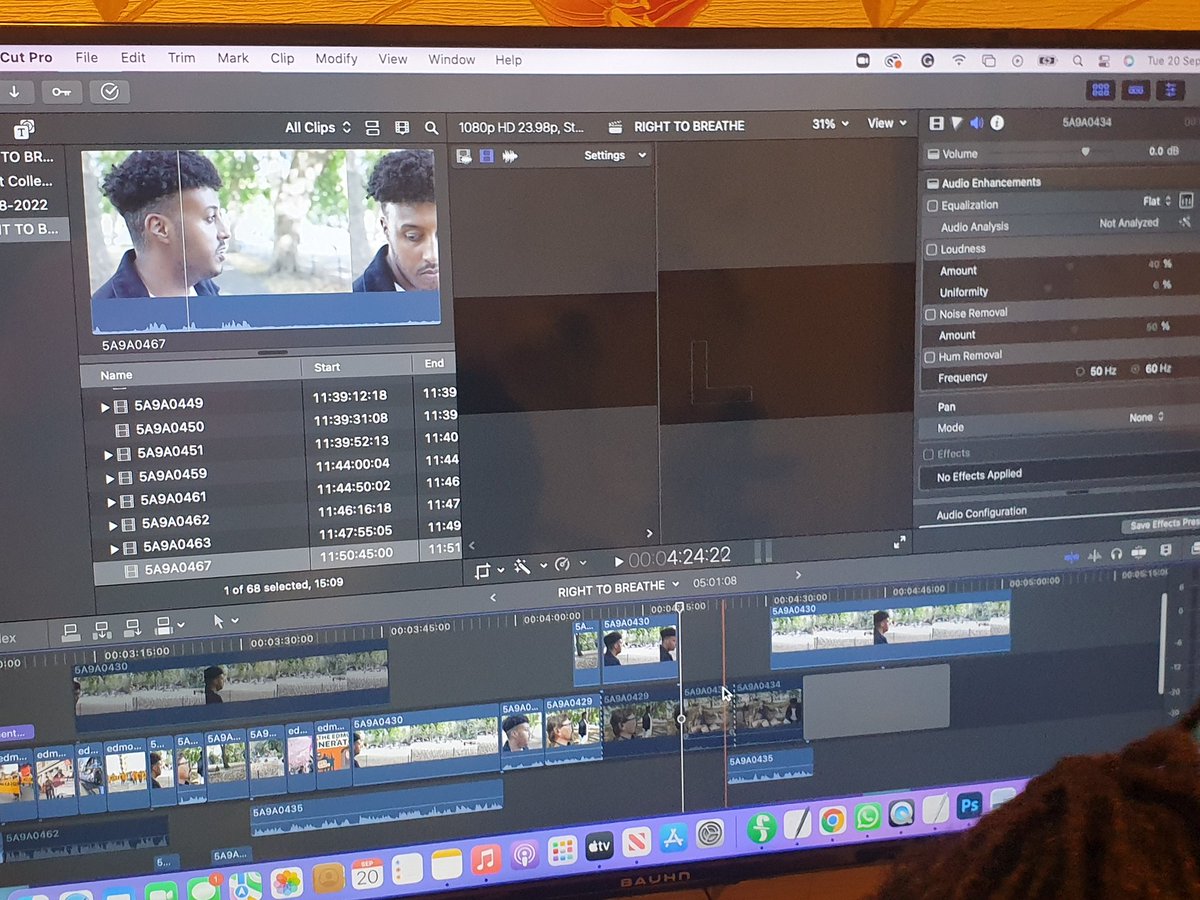
Task: Click the Save Effects Preset button
Action: [x=1163, y=524]
